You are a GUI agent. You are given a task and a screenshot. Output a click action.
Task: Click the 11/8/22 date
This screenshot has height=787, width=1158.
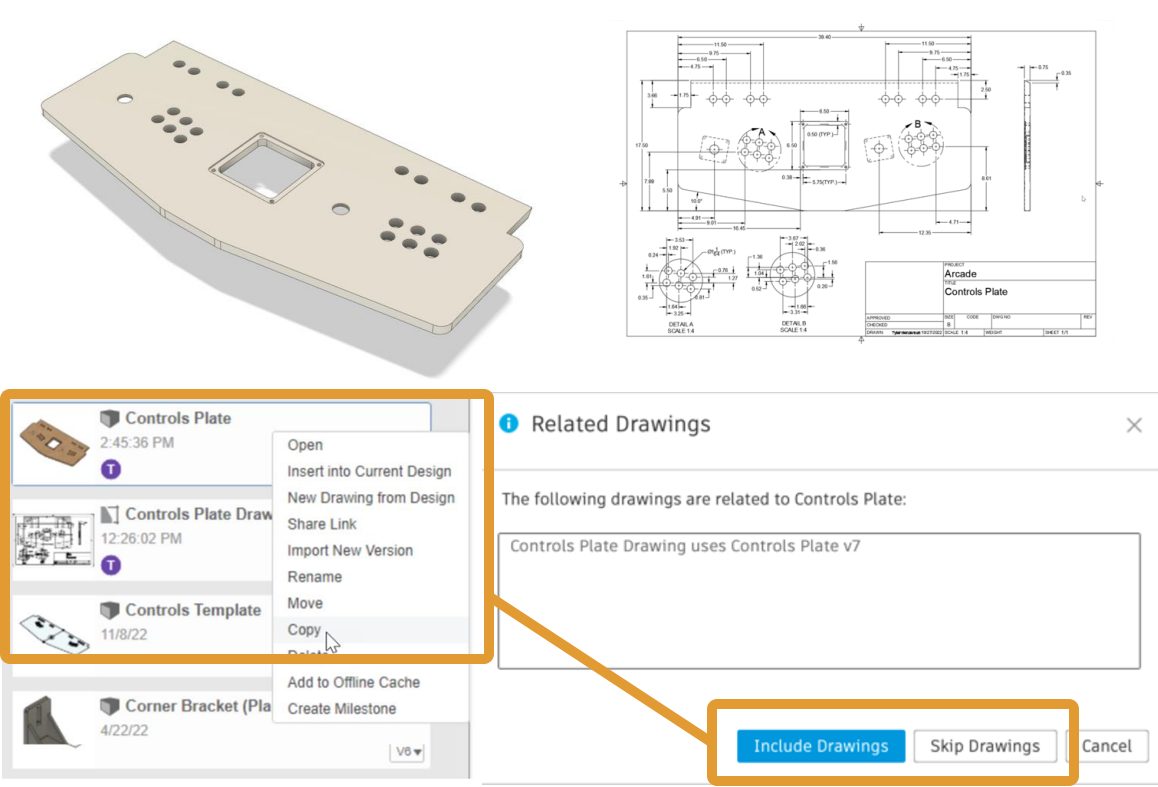(x=124, y=634)
